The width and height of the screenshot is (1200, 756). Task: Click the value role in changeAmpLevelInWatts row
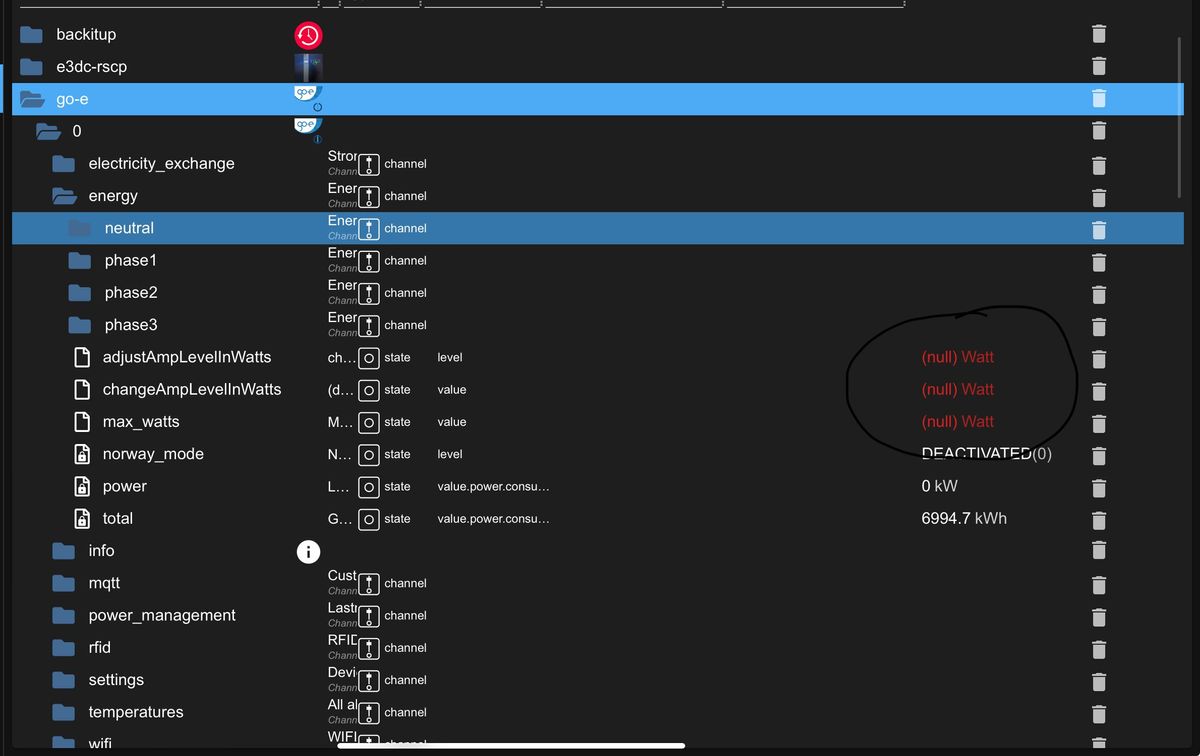pos(452,389)
